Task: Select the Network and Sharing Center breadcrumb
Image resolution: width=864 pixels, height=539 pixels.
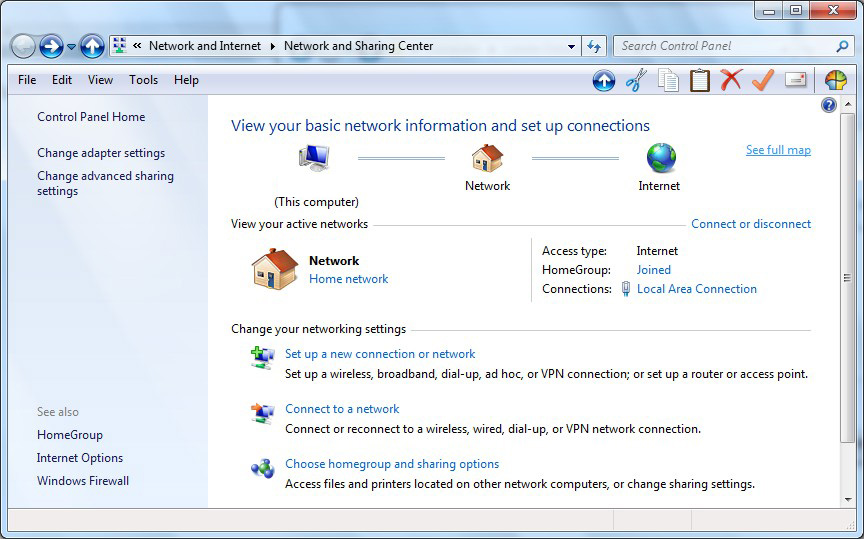Action: coord(358,46)
